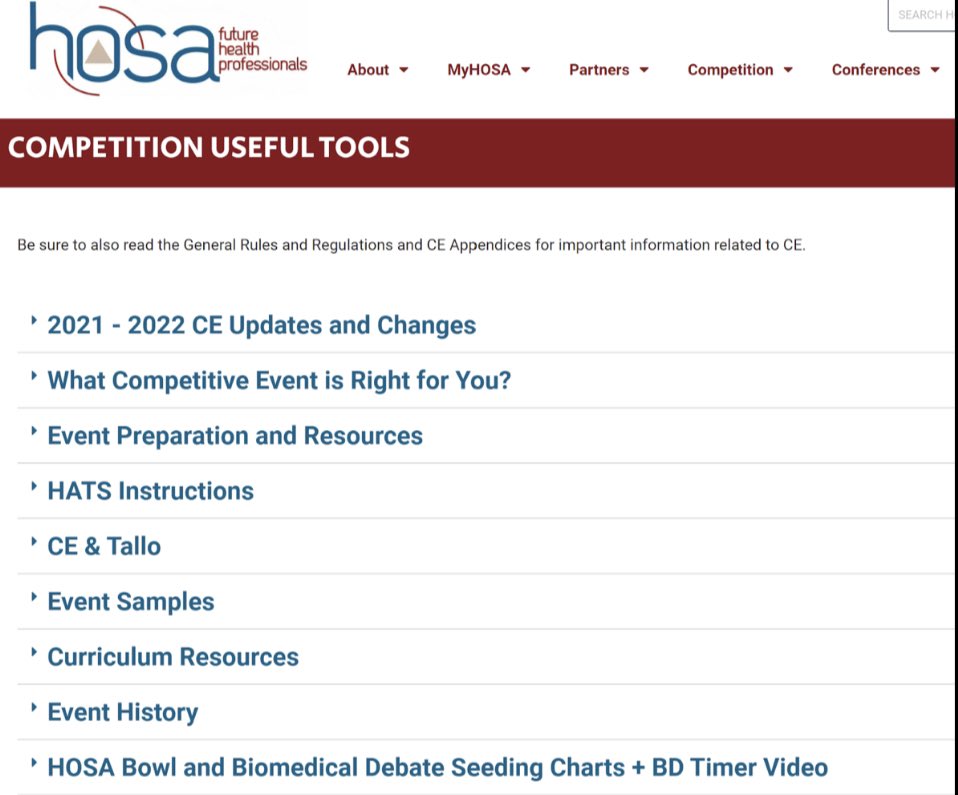Open the Partners menu
Image resolution: width=958 pixels, height=795 pixels.
(608, 70)
